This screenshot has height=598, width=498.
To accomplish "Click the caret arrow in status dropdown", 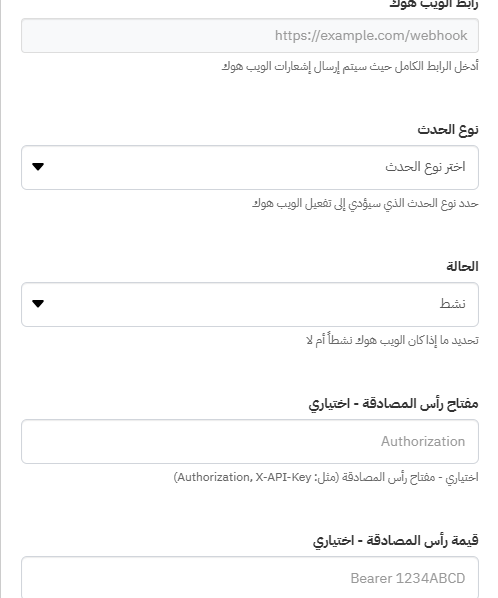I will coord(38,304).
